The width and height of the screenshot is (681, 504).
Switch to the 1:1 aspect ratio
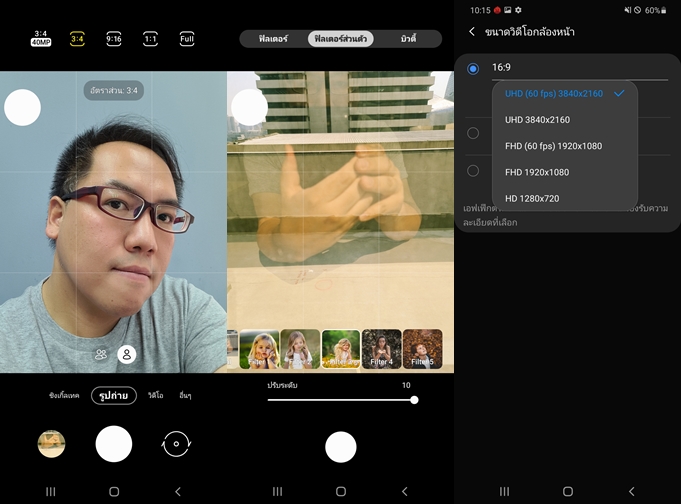coord(150,39)
